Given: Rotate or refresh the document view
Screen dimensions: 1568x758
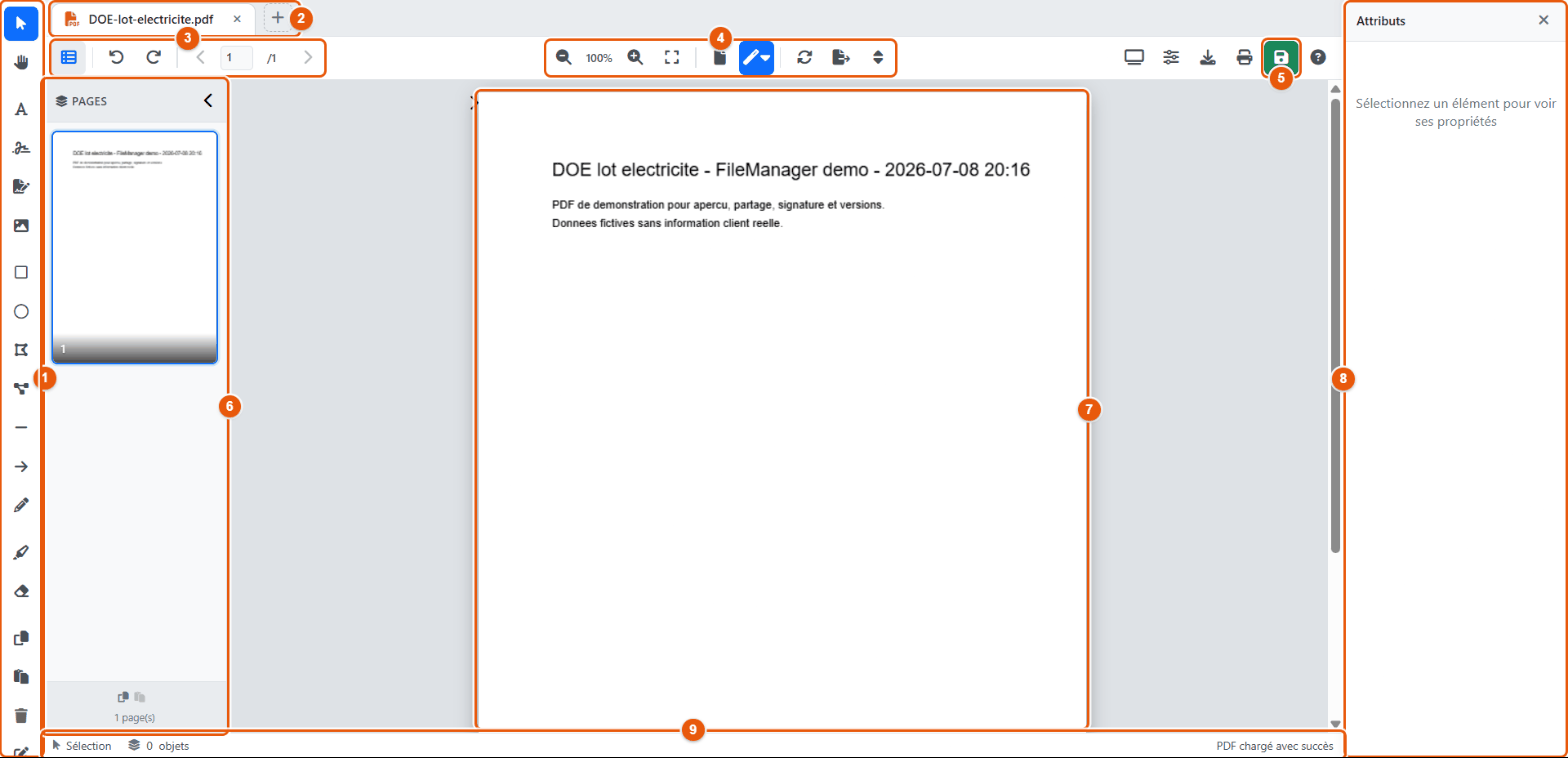Looking at the screenshot, I should click(x=804, y=58).
